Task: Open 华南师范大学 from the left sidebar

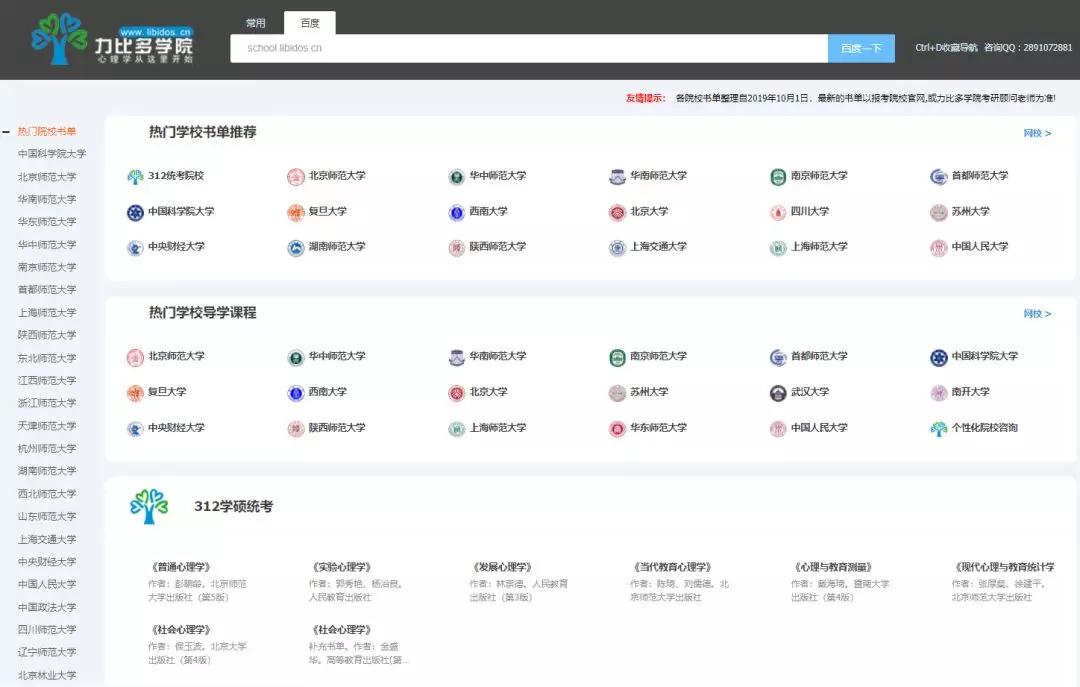Action: tap(44, 198)
